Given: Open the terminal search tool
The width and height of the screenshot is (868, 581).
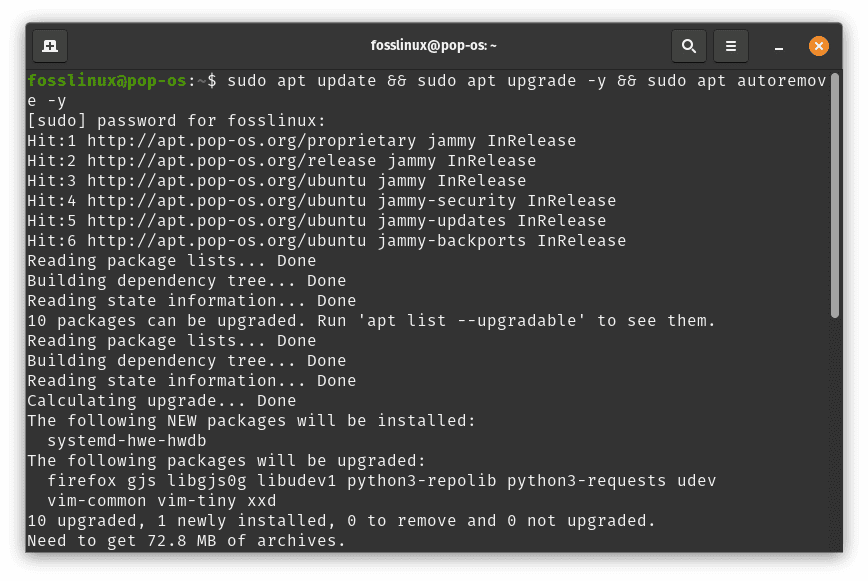Looking at the screenshot, I should (x=689, y=46).
